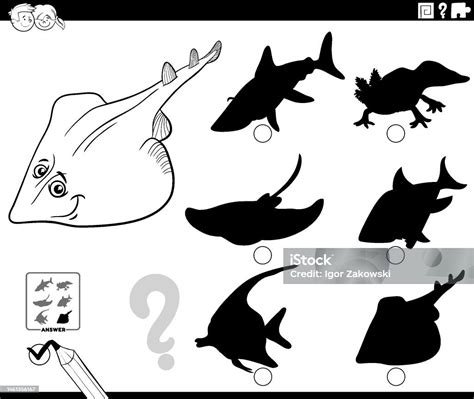Click the large gray question mark
Screen dimensions: 474x399
[x=155, y=321]
